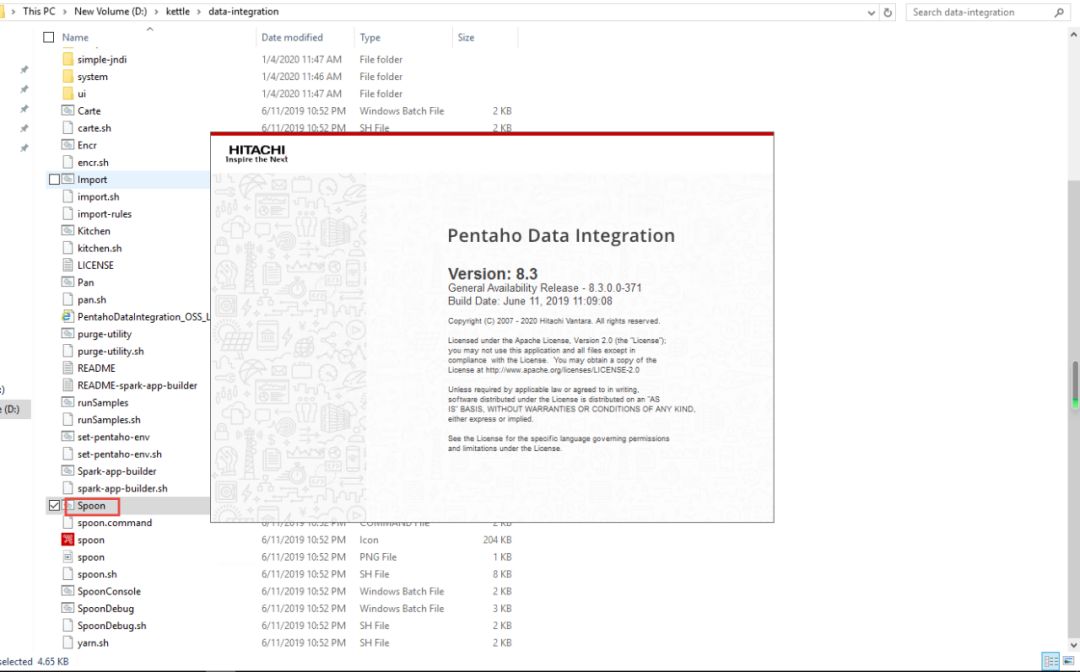Click the README file icon
Viewport: 1080px width, 672px height.
click(68, 368)
